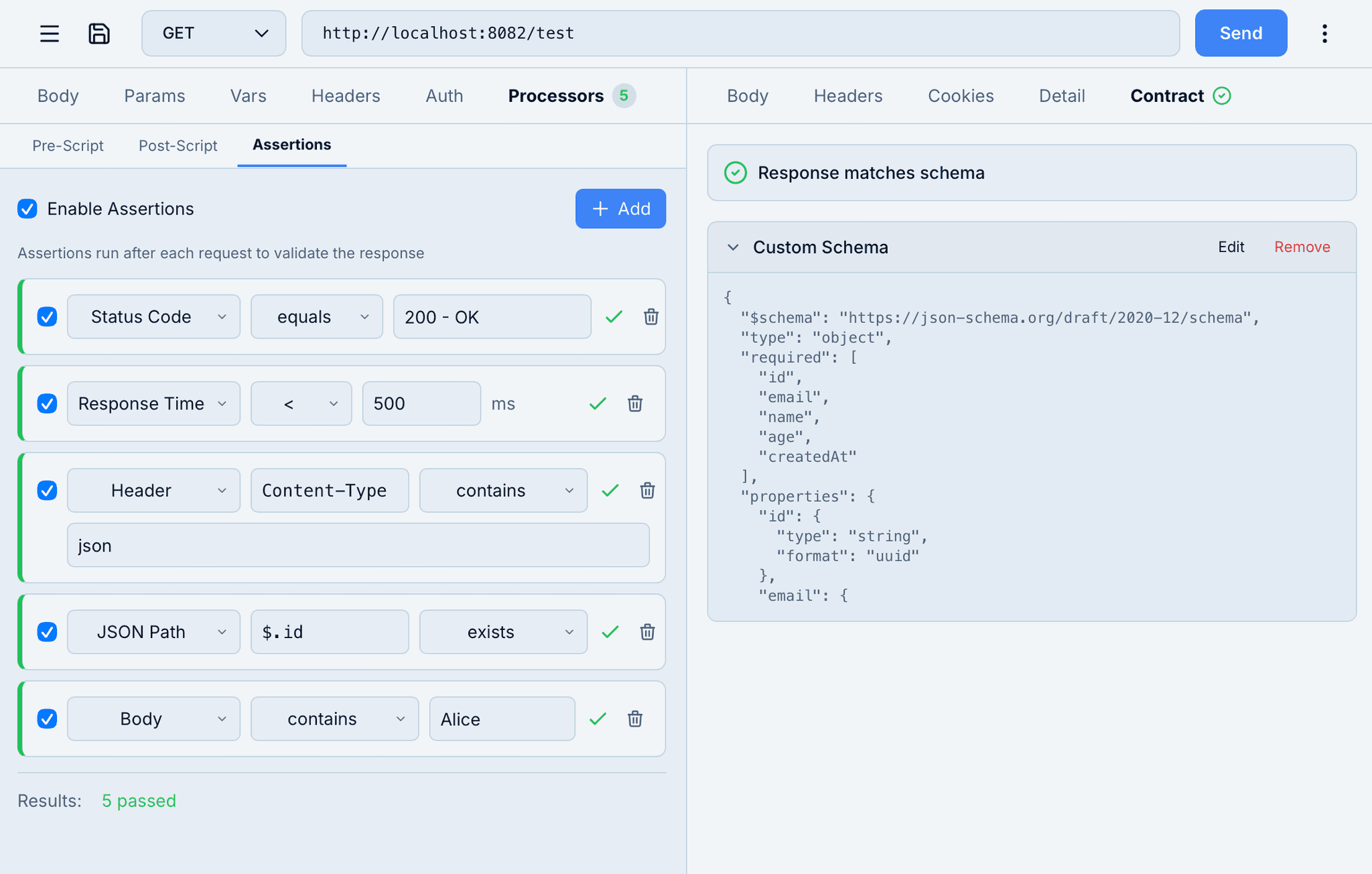Save the current request
The height and width of the screenshot is (874, 1372).
99,33
